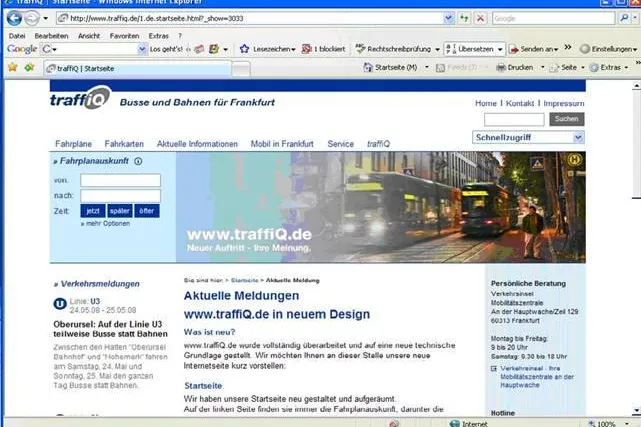
Task: Click the Google logo in the toolbar
Action: [x=22, y=49]
